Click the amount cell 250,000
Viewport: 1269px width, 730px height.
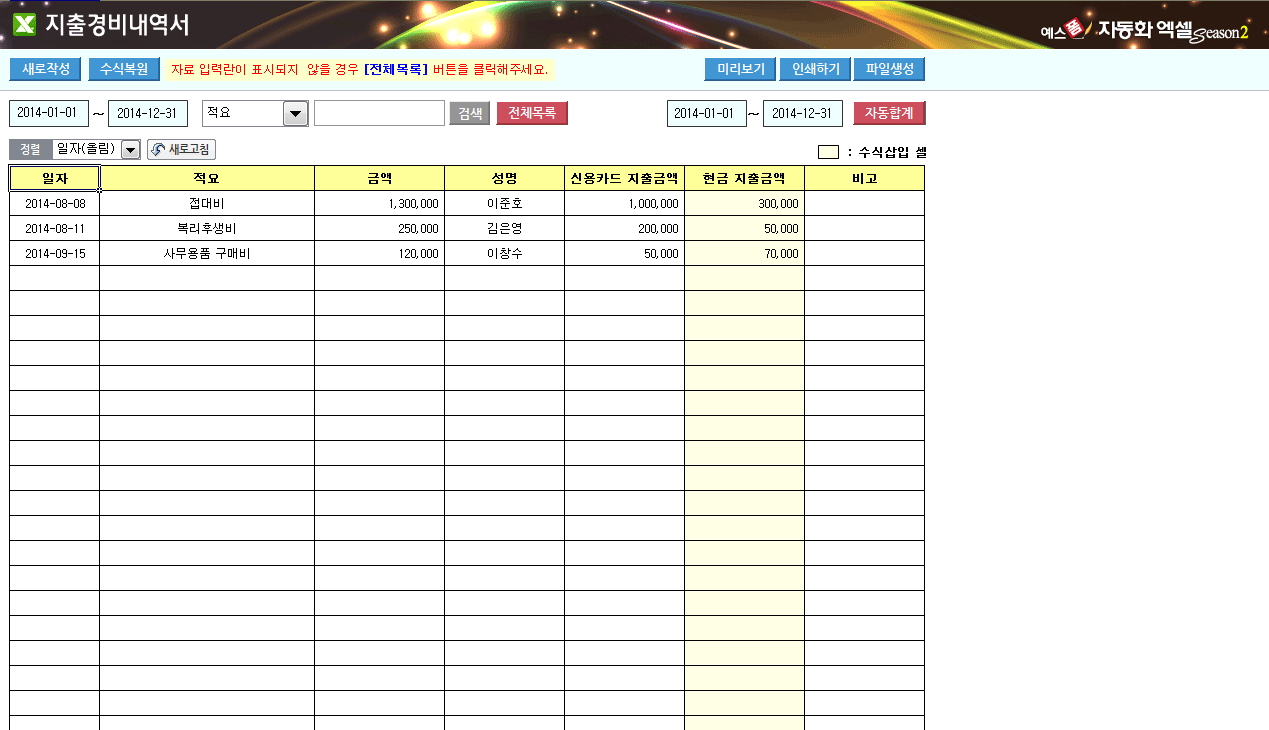[x=380, y=228]
